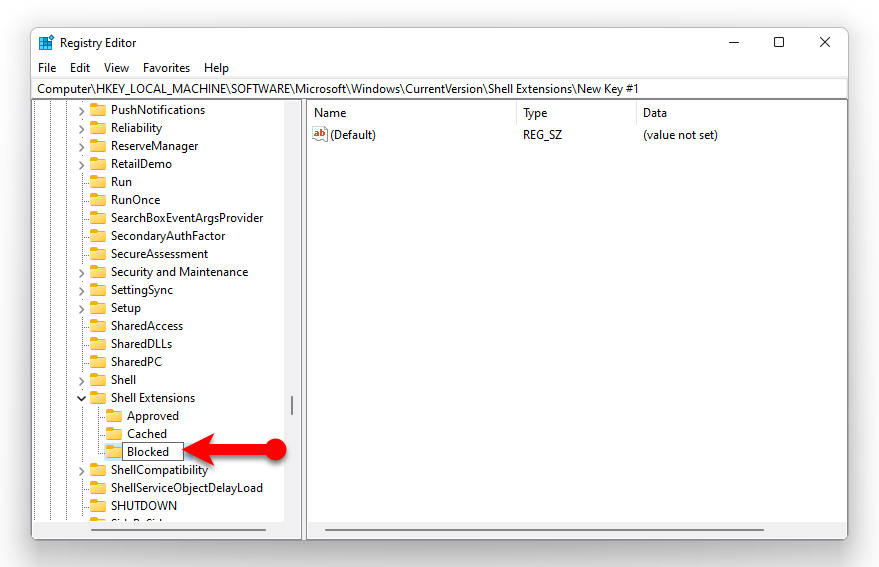Screen dimensions: 879x567
Task: Open the File menu
Action: point(47,68)
